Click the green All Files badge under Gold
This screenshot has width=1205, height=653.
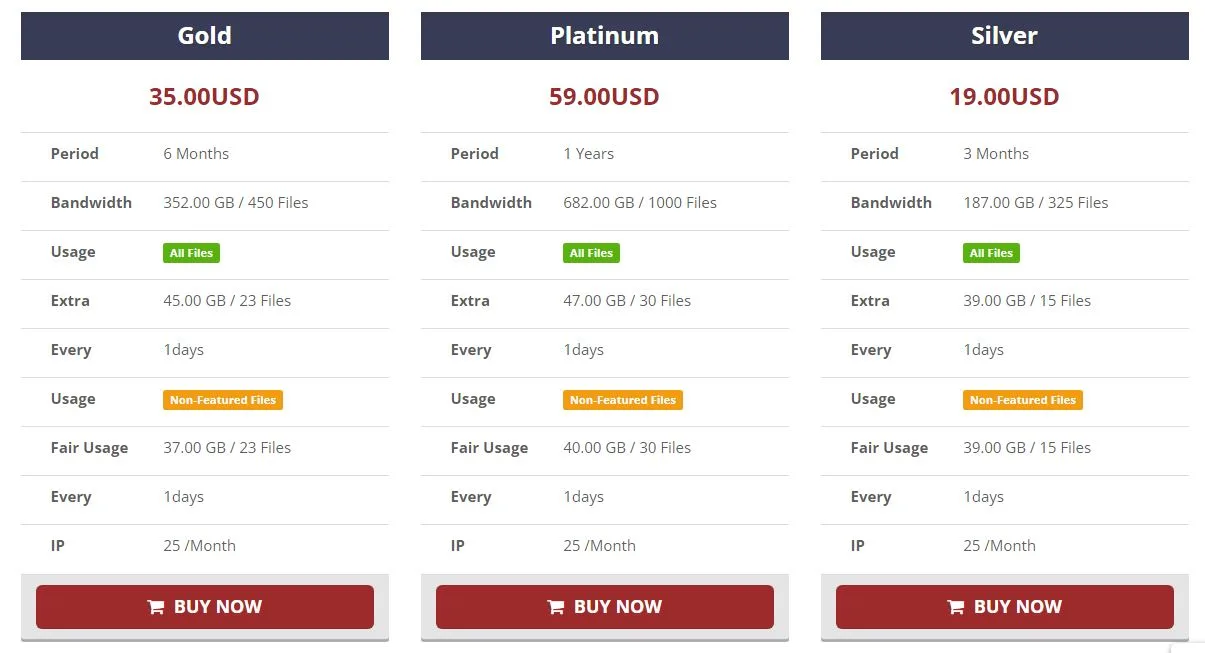tap(191, 253)
